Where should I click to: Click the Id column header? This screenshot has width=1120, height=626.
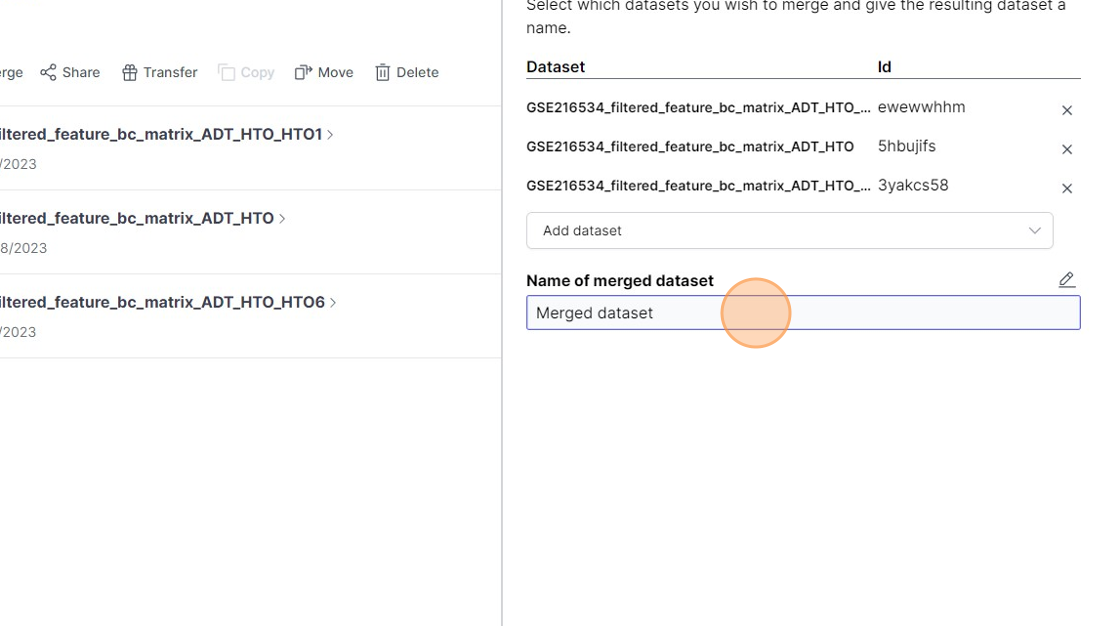(x=885, y=67)
